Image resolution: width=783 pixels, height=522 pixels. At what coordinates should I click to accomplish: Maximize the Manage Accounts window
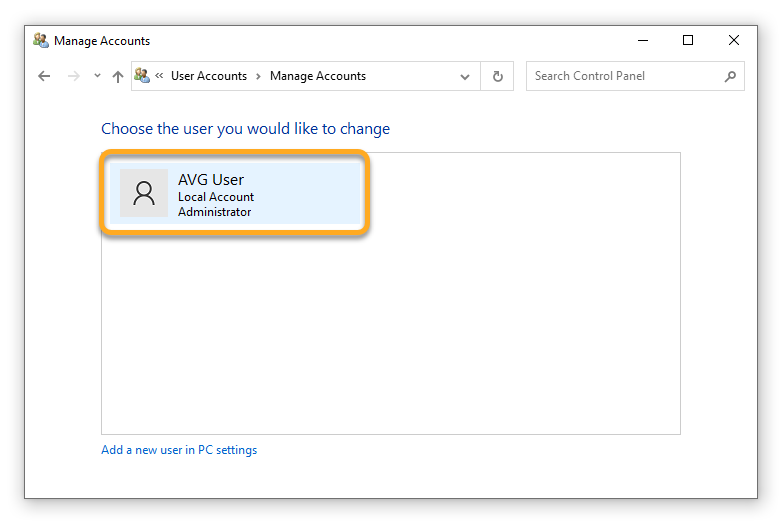(x=688, y=41)
